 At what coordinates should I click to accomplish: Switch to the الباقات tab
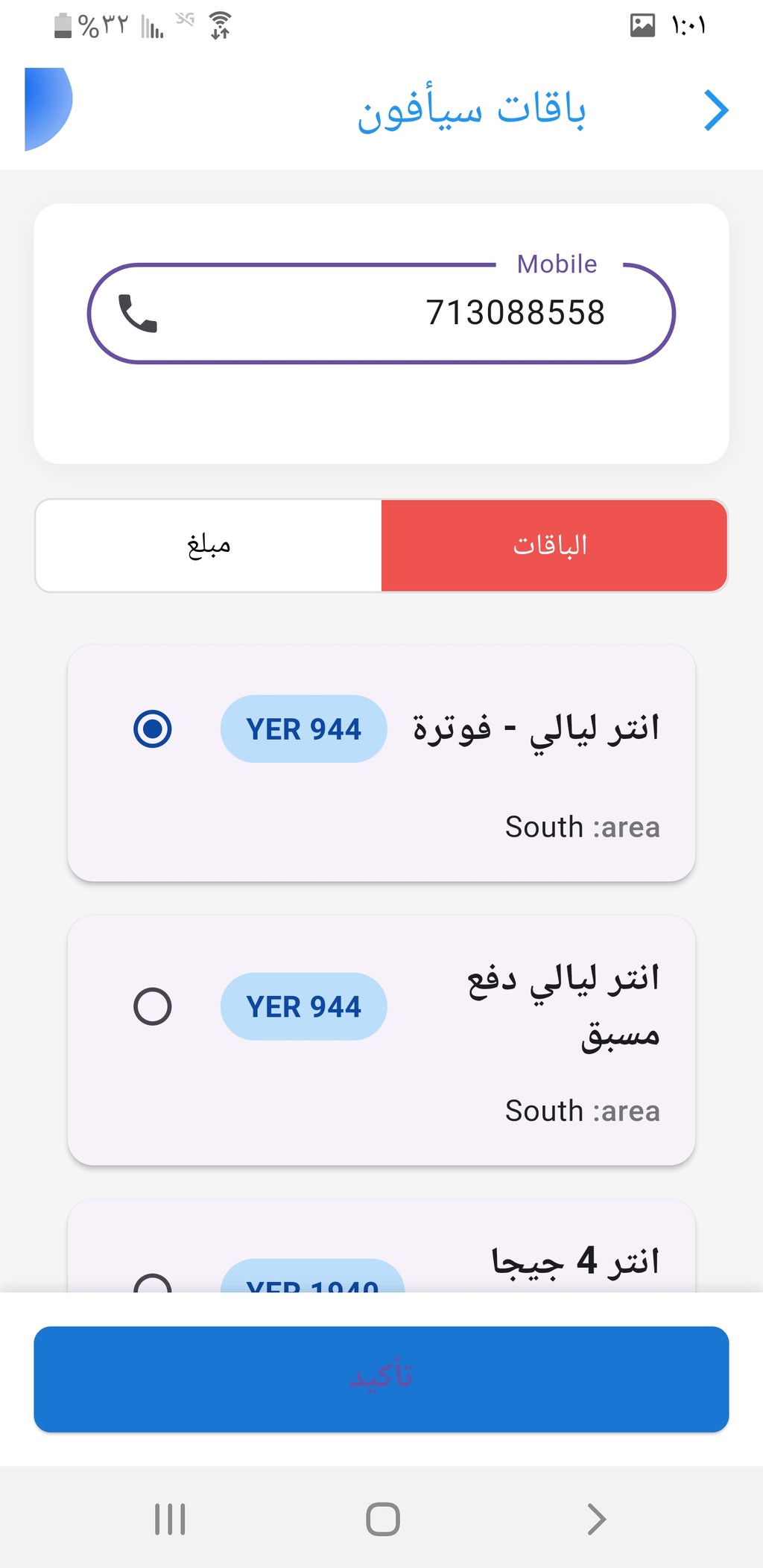554,545
